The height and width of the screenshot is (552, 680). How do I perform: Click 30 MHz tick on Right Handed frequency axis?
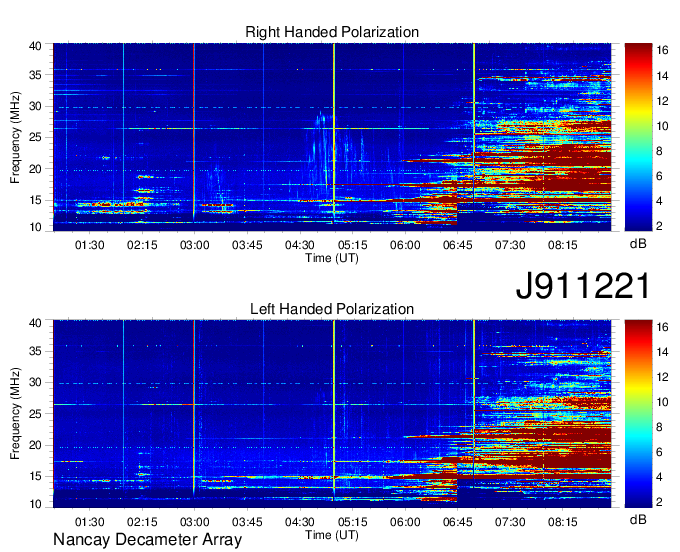pyautogui.click(x=35, y=106)
